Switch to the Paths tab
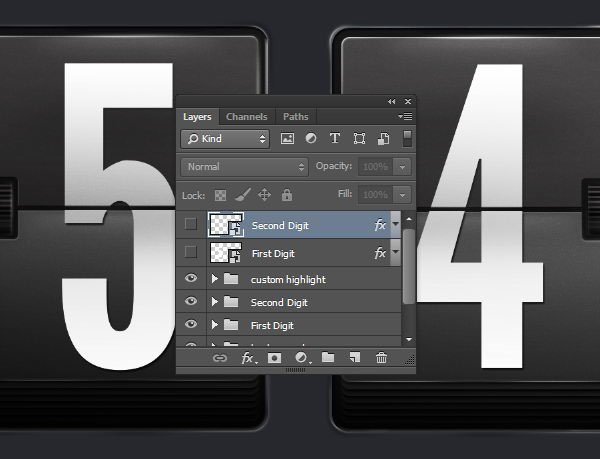This screenshot has height=459, width=600. click(x=295, y=117)
